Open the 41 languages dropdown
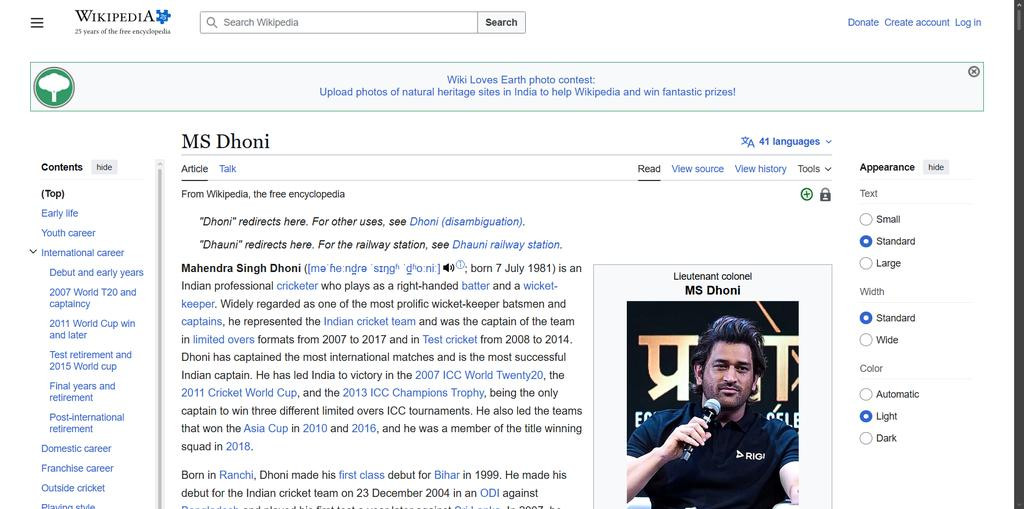The width and height of the screenshot is (1024, 509). [787, 142]
